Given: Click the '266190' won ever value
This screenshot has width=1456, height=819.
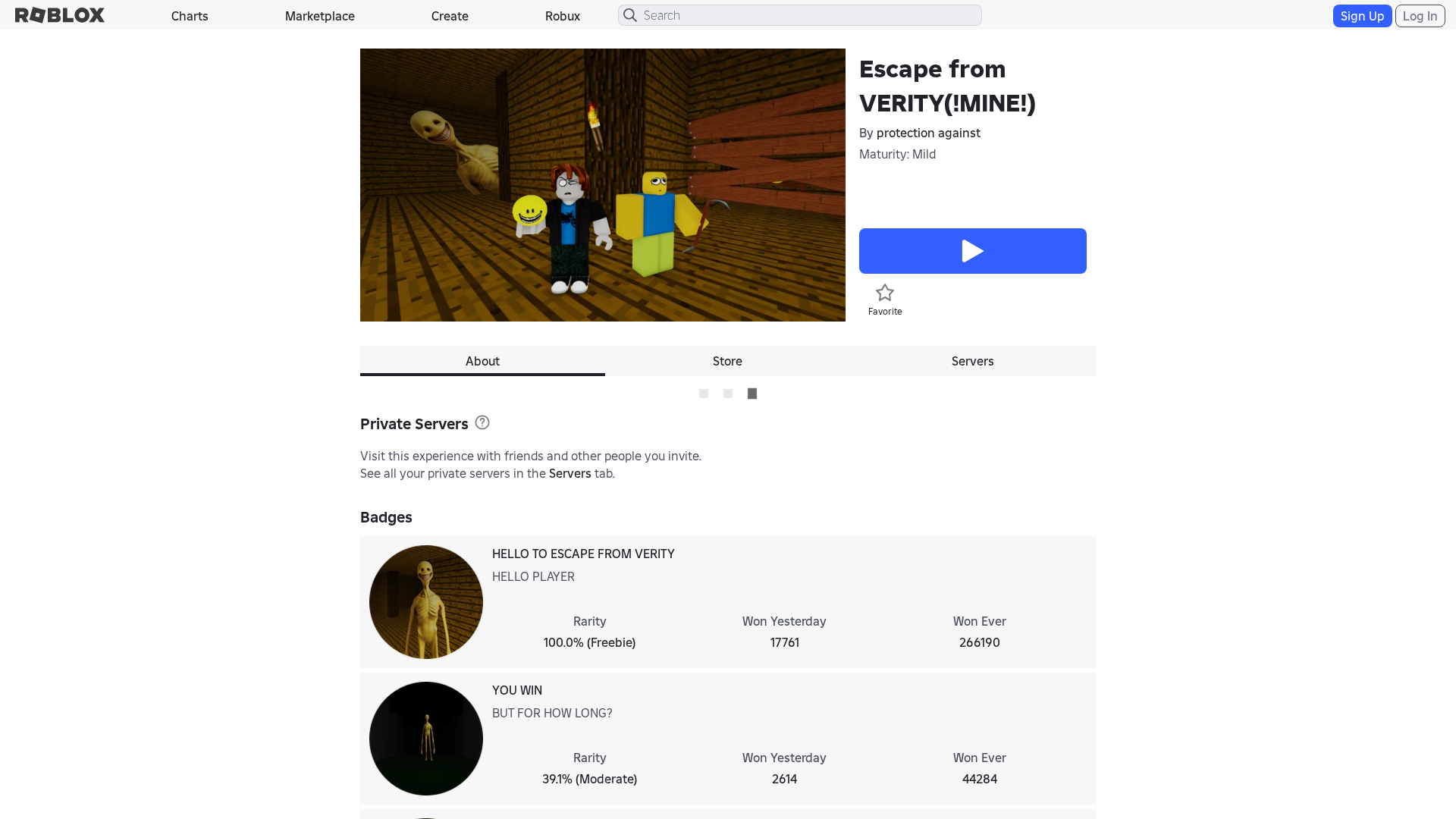Looking at the screenshot, I should 979,642.
